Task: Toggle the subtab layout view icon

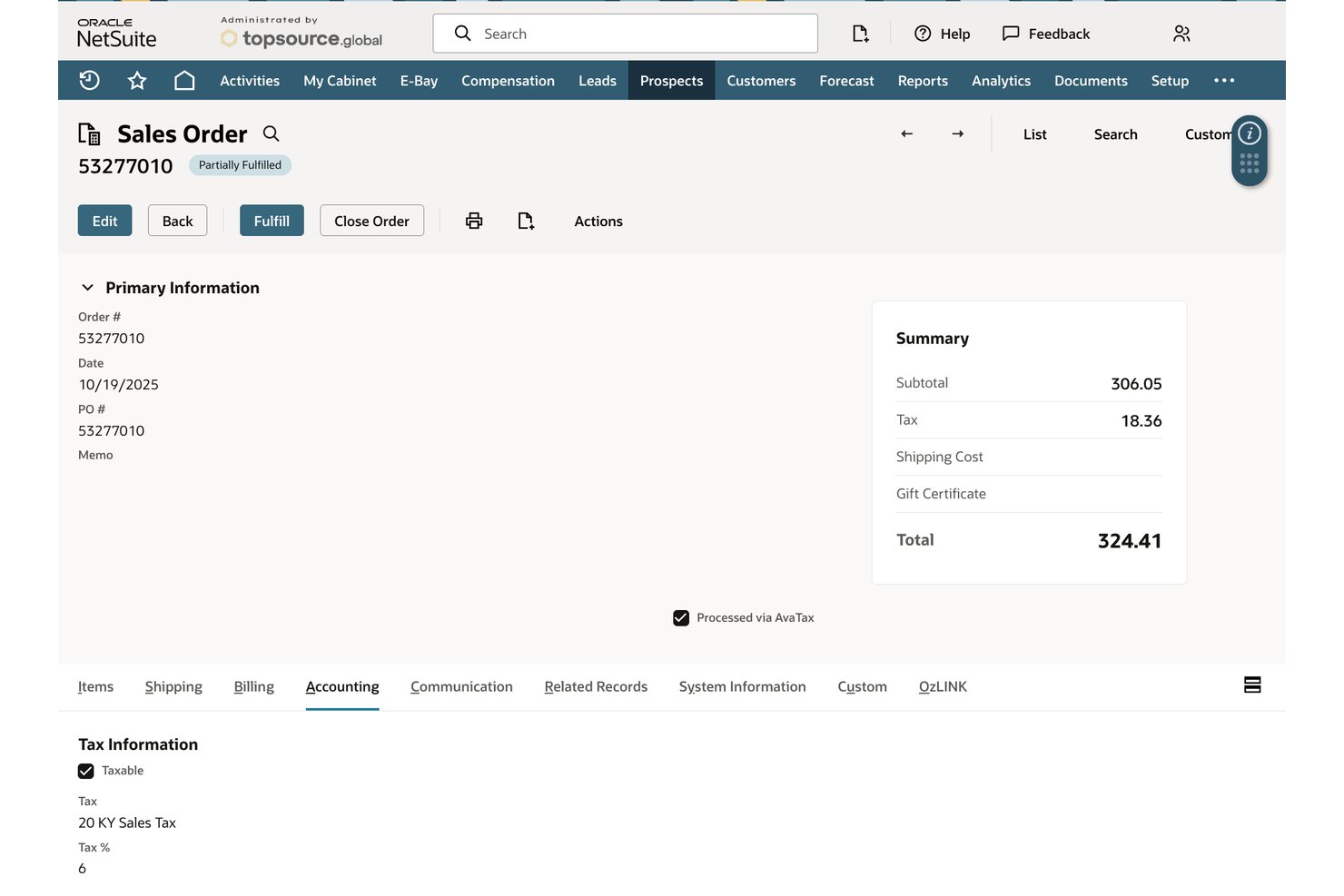Action: pos(1252,685)
